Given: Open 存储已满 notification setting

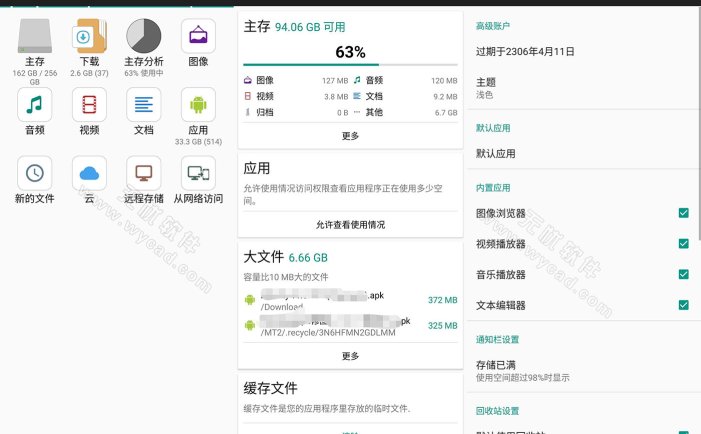Looking at the screenshot, I should point(583,371).
